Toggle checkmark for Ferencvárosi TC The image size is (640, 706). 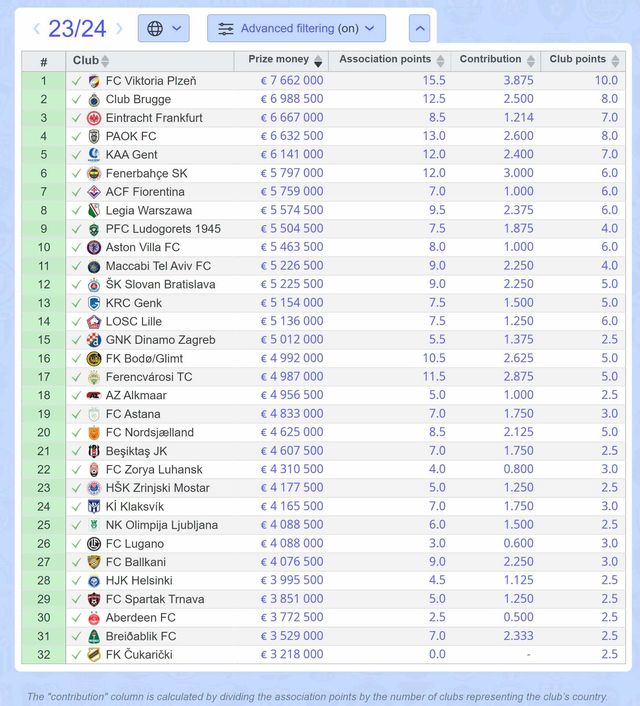click(77, 377)
